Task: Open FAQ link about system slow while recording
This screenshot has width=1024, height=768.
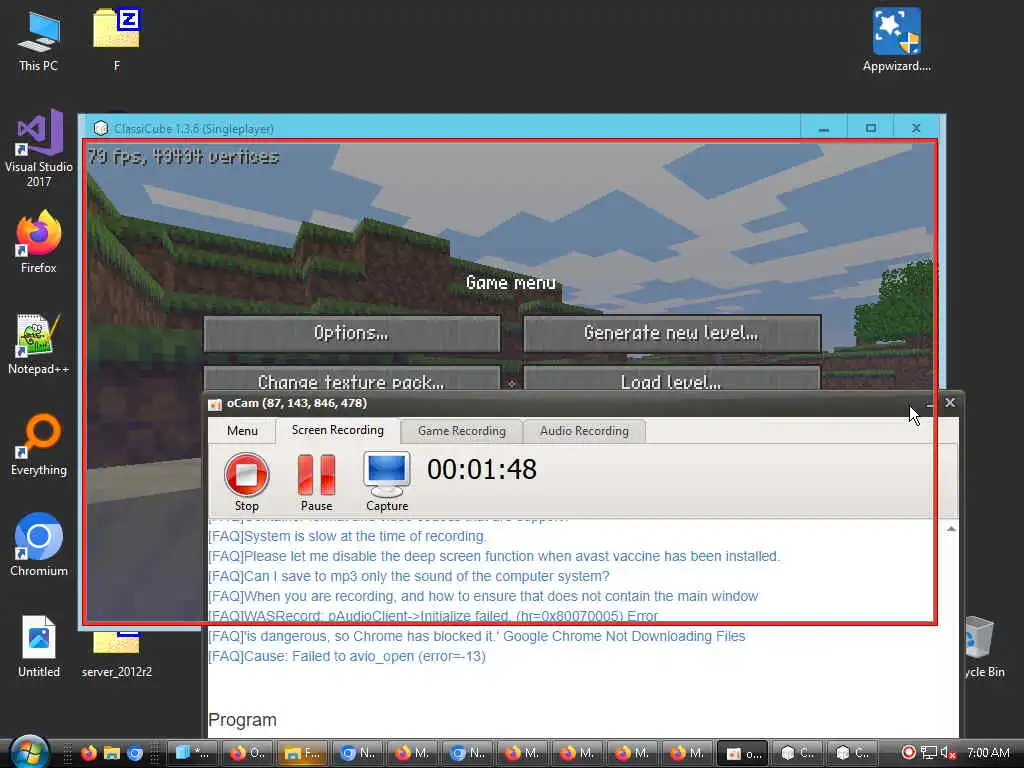Action: 347,536
